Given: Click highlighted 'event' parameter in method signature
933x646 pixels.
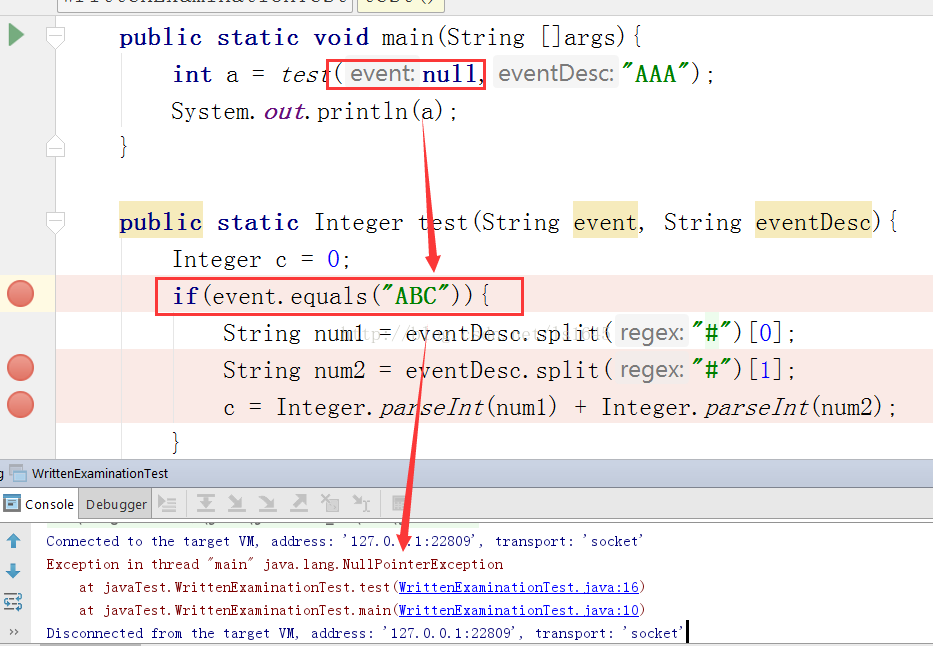Looking at the screenshot, I should pos(605,222).
